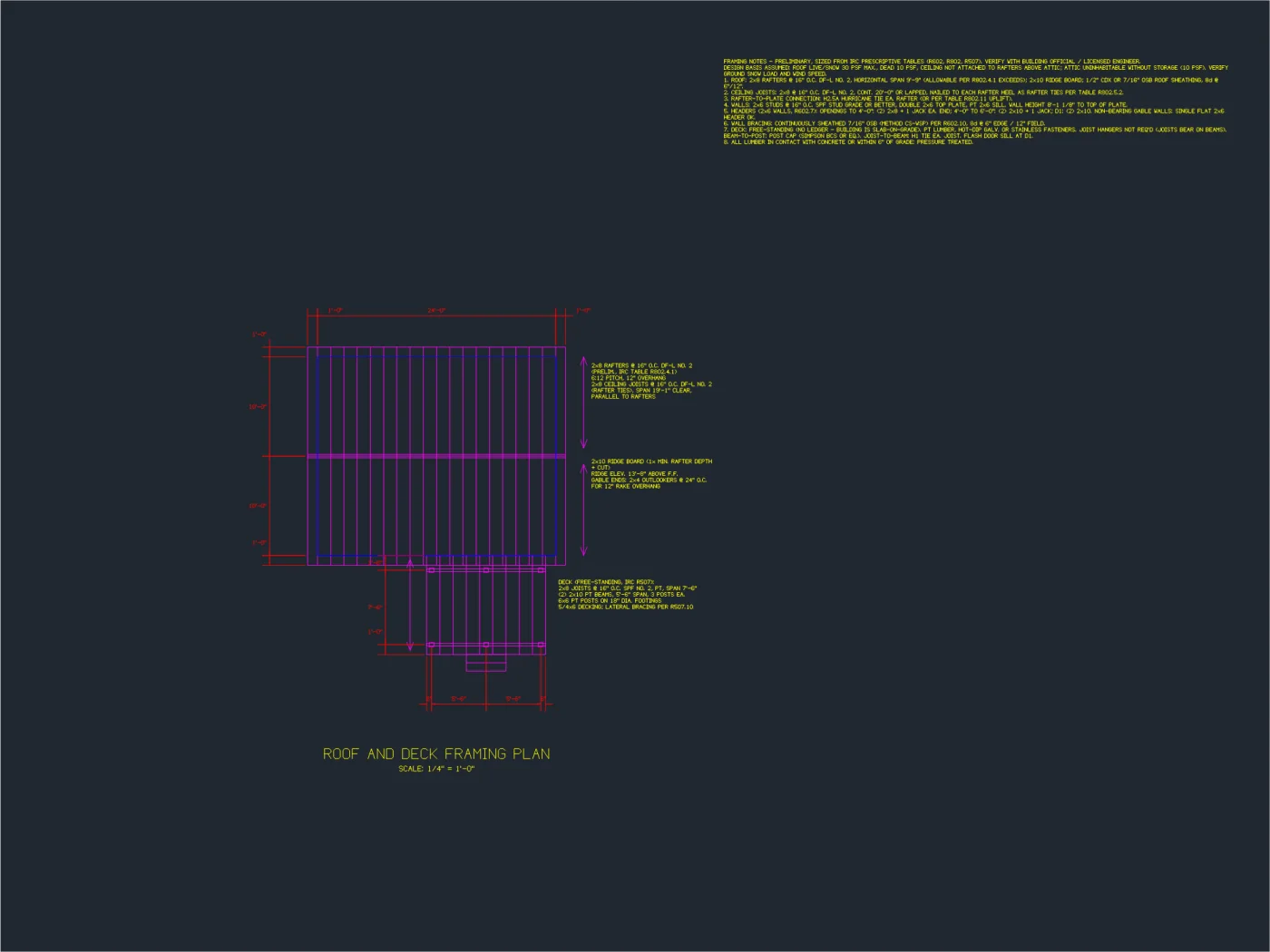Viewport: 1270px width, 952px height.
Task: Click the 6:12 PITCH, 12" OVERHANG text
Action: pos(629,378)
